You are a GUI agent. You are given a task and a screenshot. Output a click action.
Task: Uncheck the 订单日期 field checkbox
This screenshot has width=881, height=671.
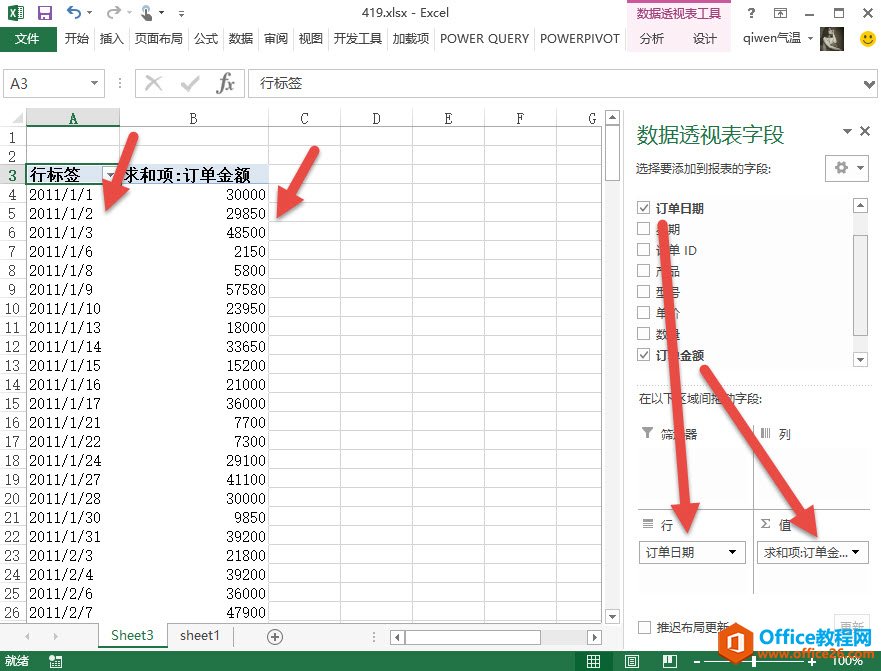644,208
